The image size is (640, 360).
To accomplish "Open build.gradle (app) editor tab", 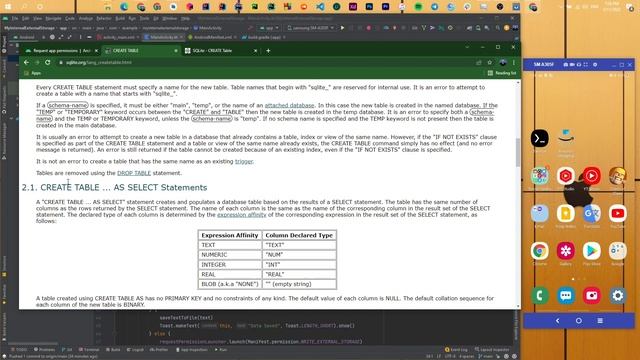I will click(263, 37).
